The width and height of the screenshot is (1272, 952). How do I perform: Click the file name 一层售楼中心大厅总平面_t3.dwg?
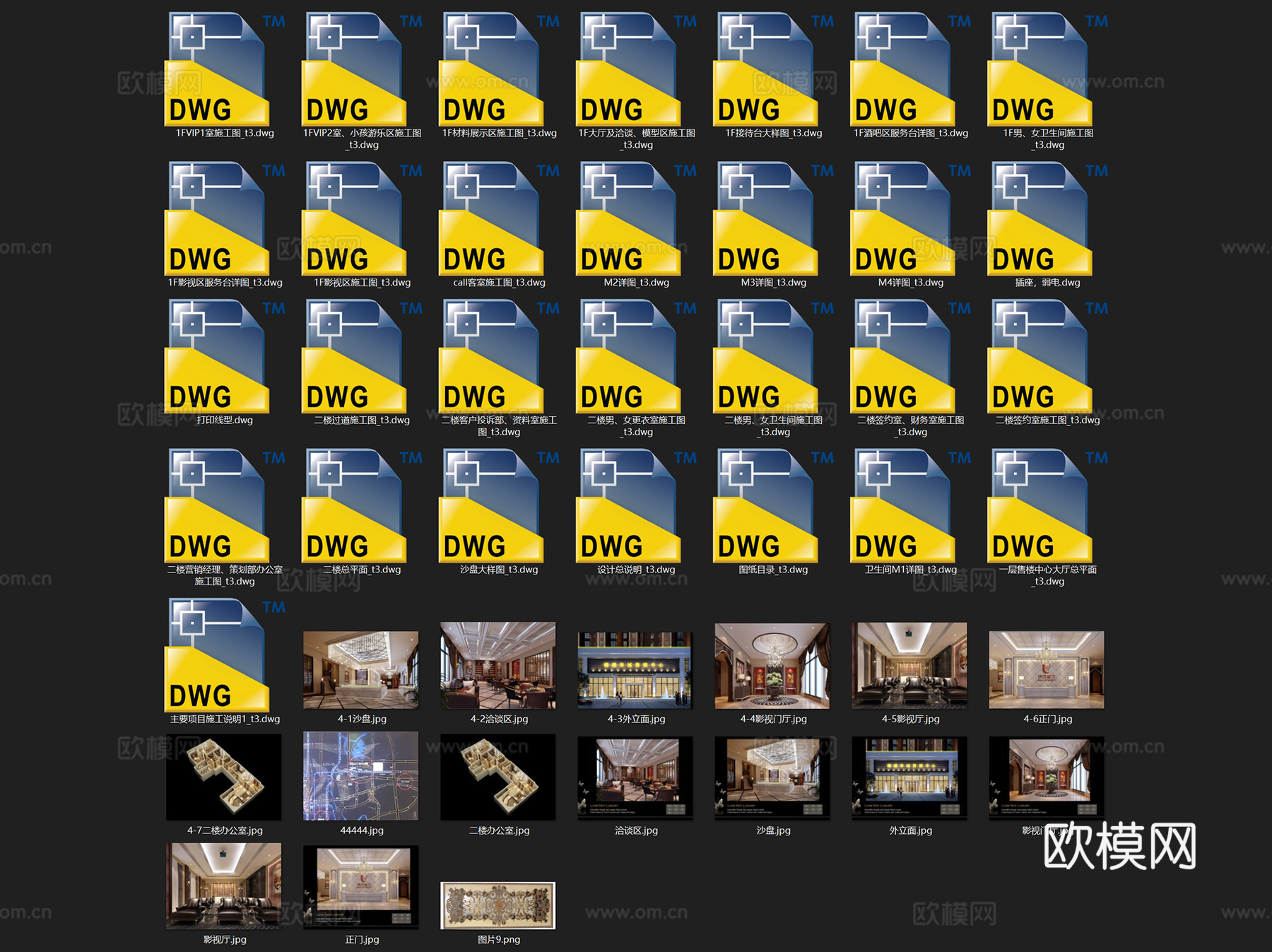pyautogui.click(x=1048, y=575)
